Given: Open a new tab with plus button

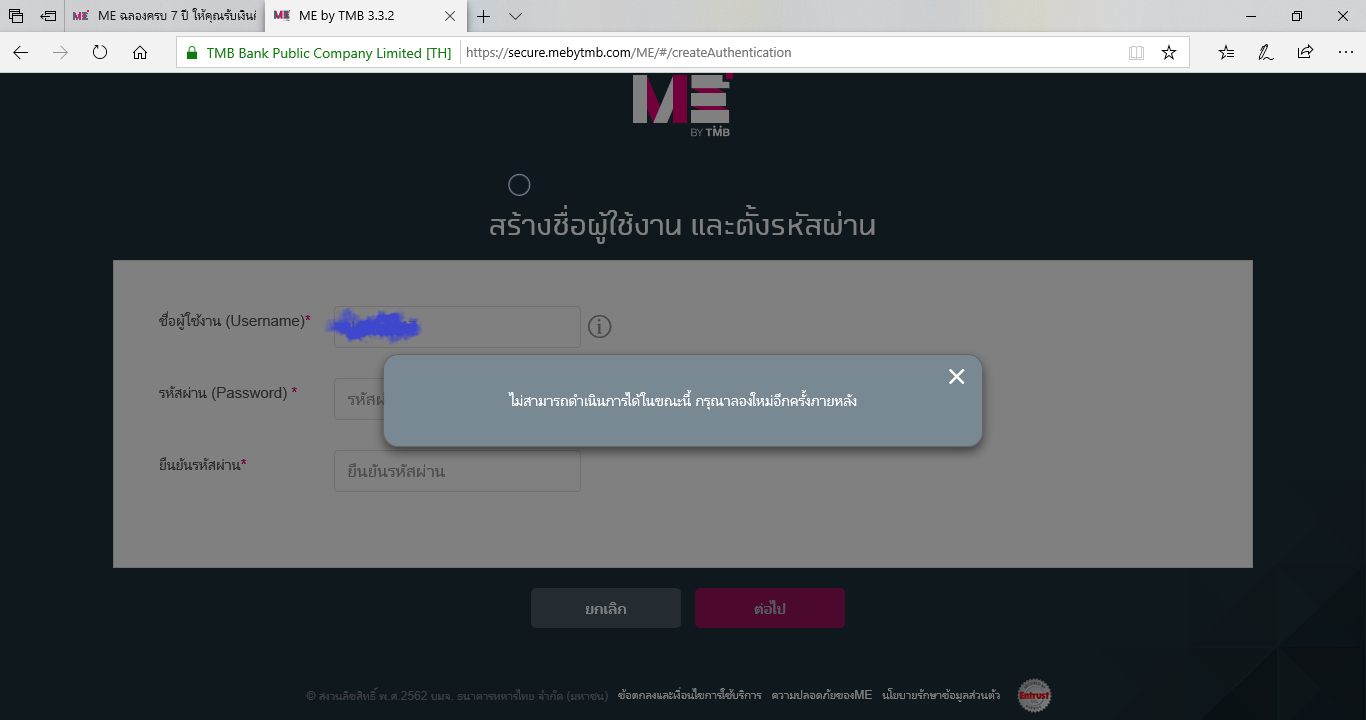Looking at the screenshot, I should (484, 16).
